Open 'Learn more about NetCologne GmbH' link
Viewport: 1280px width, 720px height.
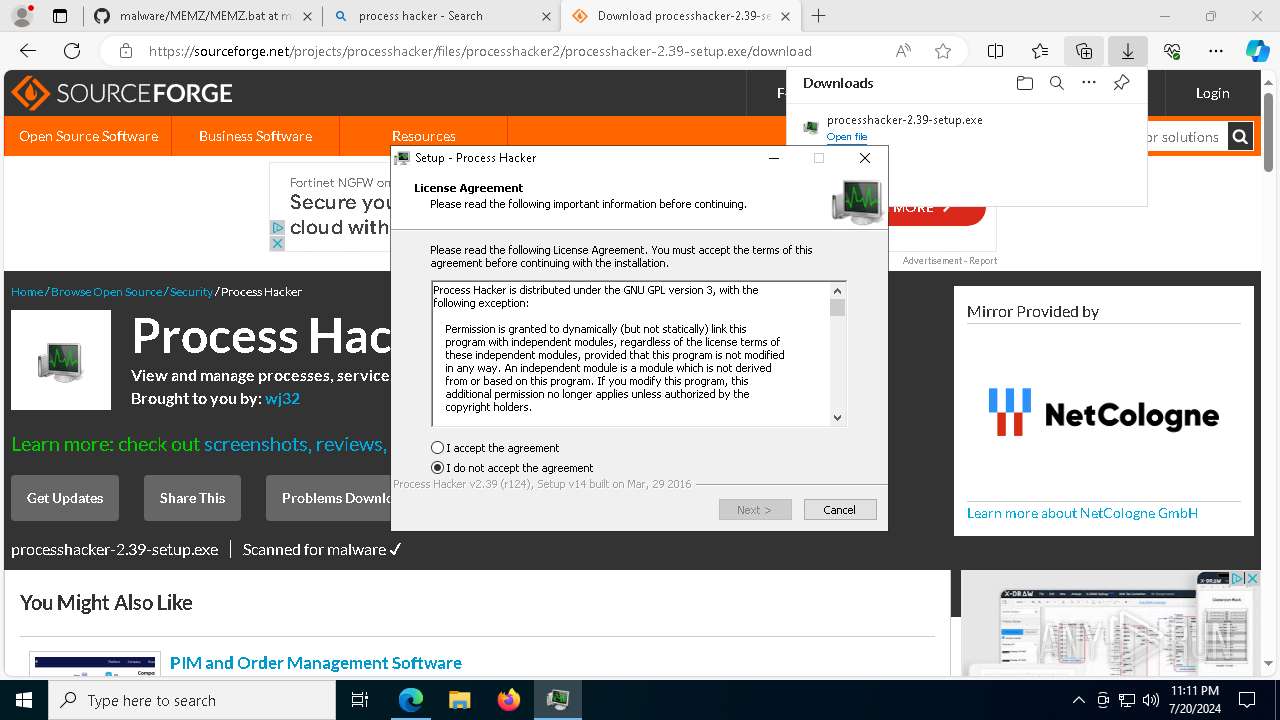pyautogui.click(x=1082, y=513)
